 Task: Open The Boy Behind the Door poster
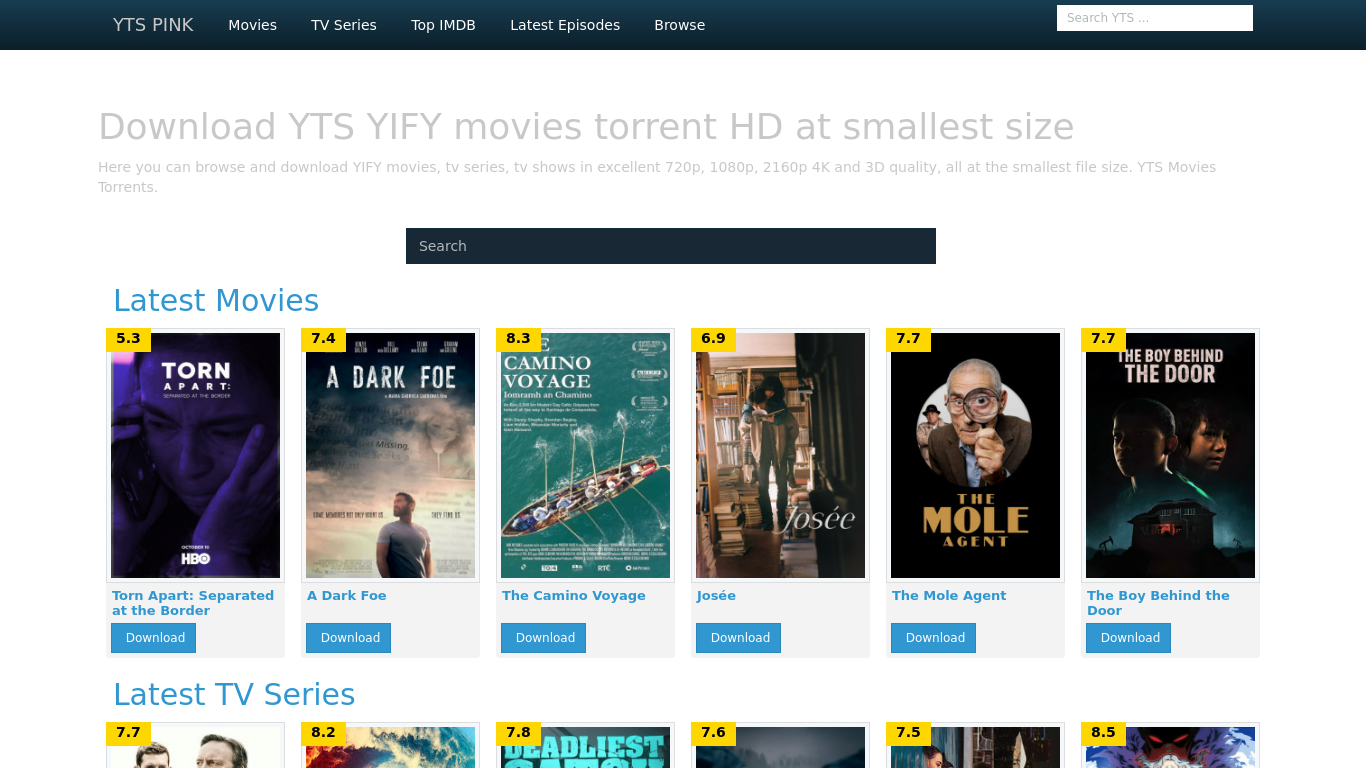tap(1171, 455)
